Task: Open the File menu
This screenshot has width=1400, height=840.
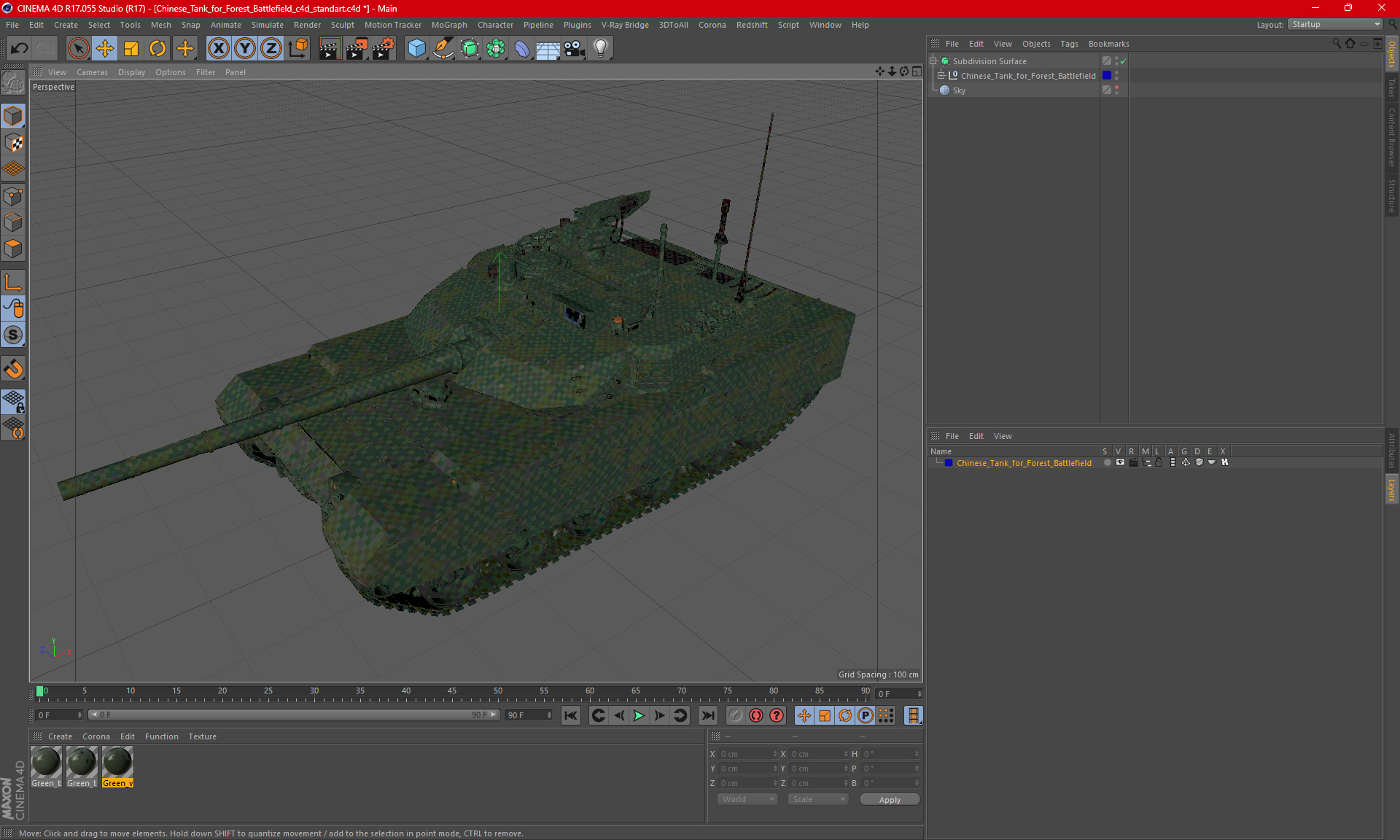Action: click(12, 25)
